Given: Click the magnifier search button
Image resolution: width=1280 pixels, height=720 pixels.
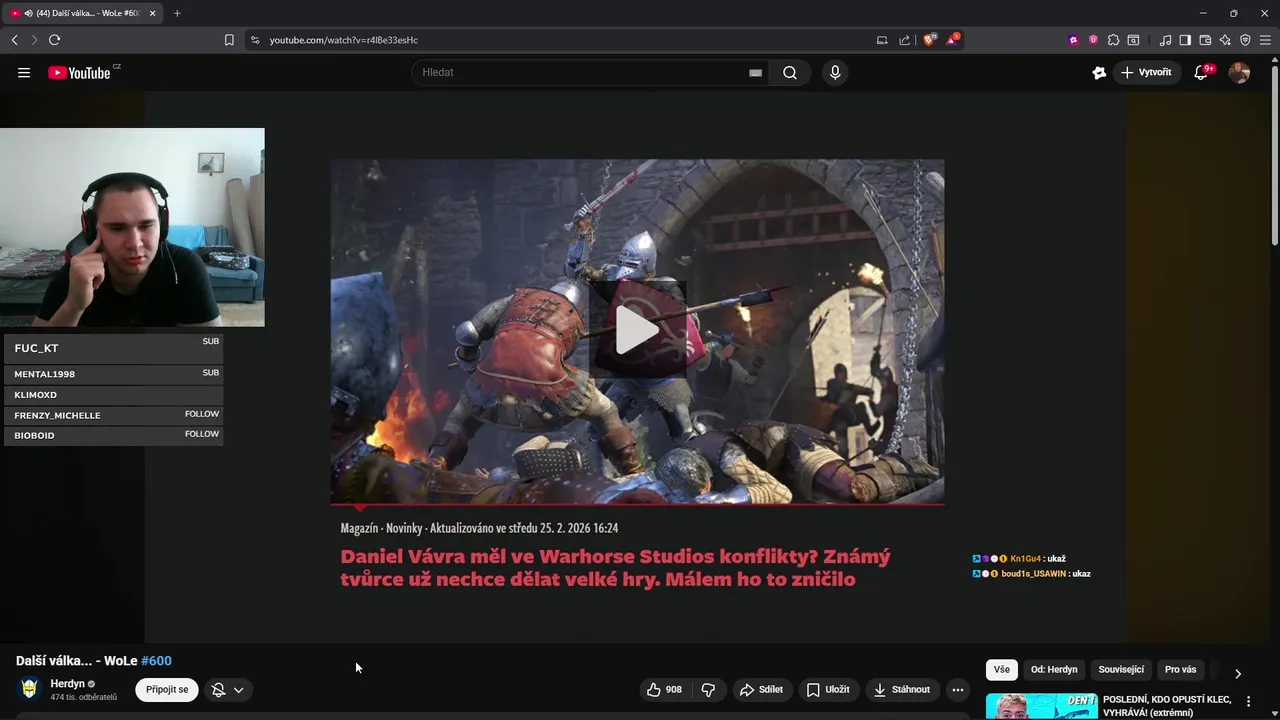Looking at the screenshot, I should [790, 72].
